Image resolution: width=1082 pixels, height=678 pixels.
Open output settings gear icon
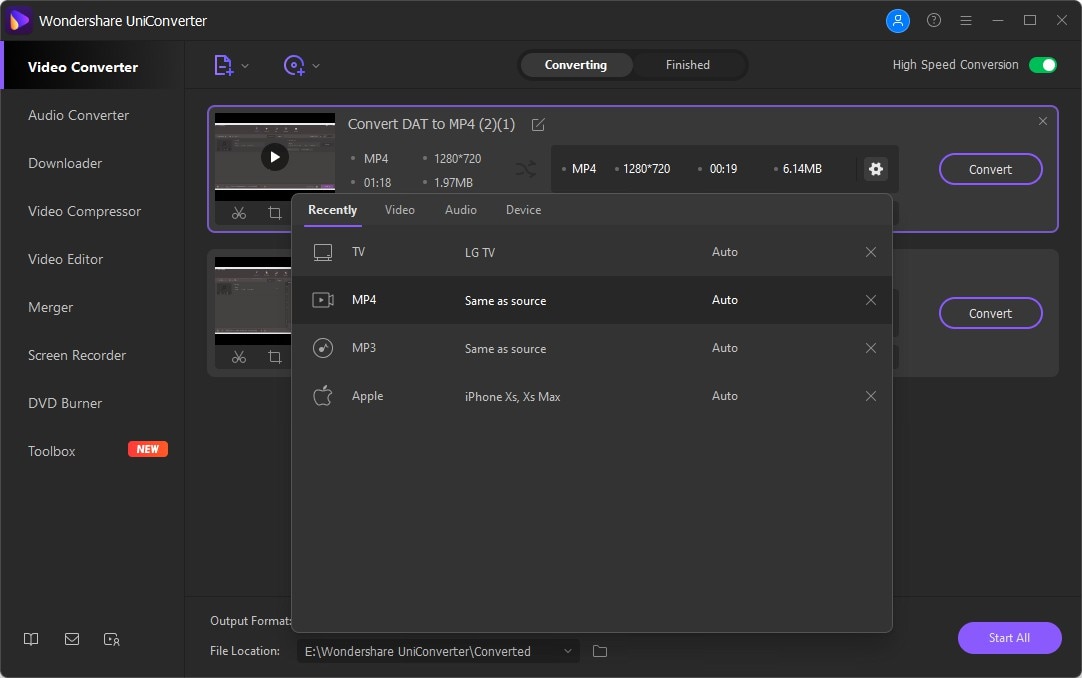pos(876,169)
